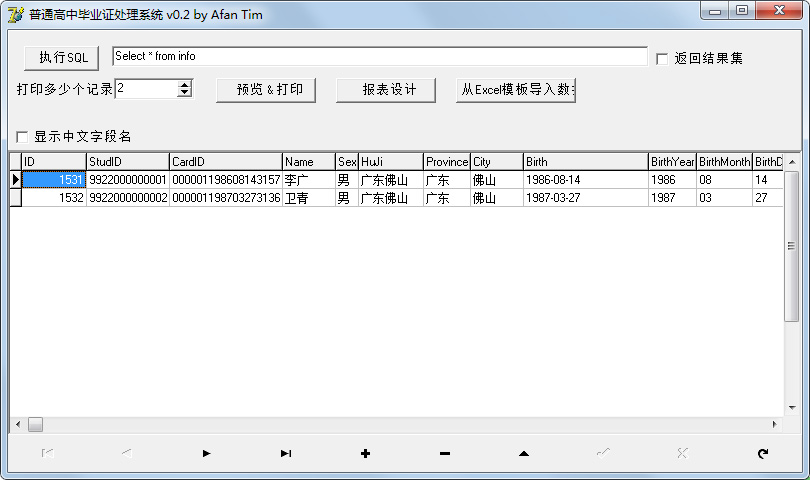This screenshot has width=810, height=480.
Task: Go to next record in navigator
Action: (206, 453)
